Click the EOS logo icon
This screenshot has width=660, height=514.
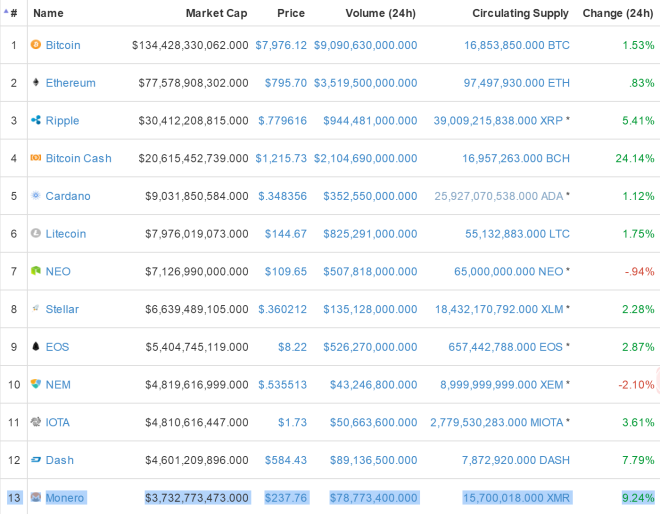click(36, 347)
